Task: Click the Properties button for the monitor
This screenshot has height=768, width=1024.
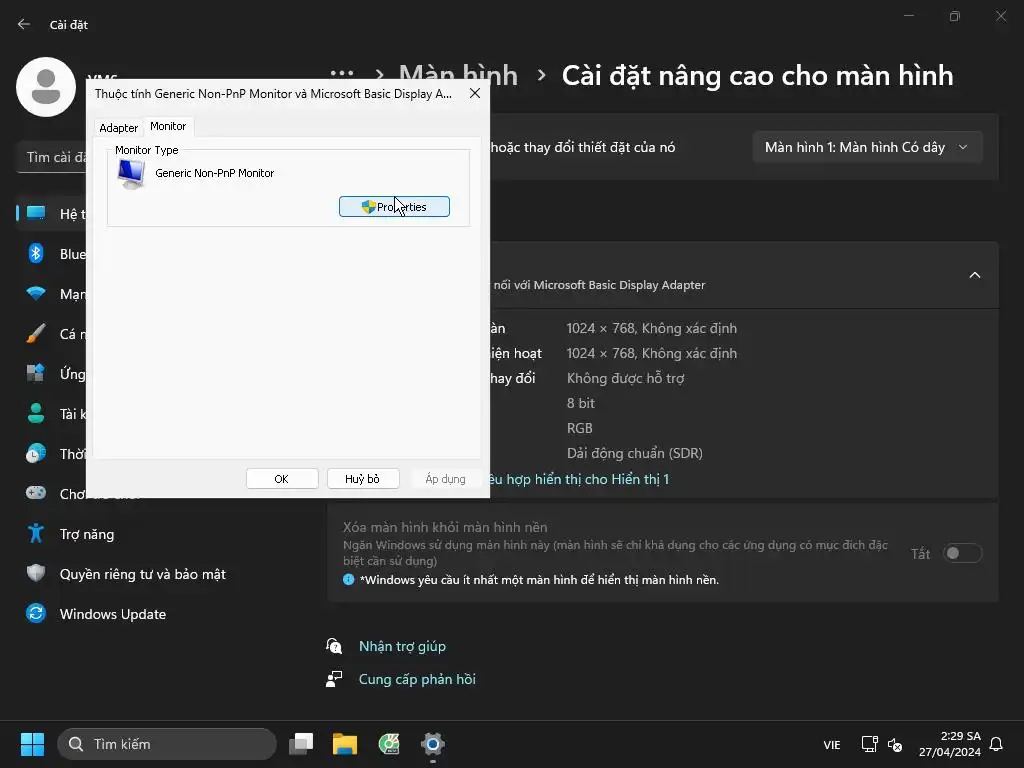Action: point(394,206)
